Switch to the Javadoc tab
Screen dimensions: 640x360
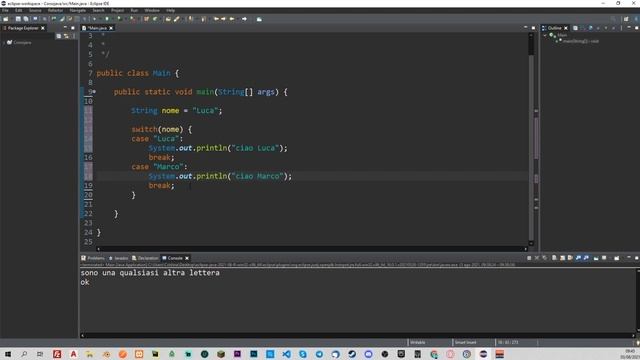pyautogui.click(x=118, y=258)
